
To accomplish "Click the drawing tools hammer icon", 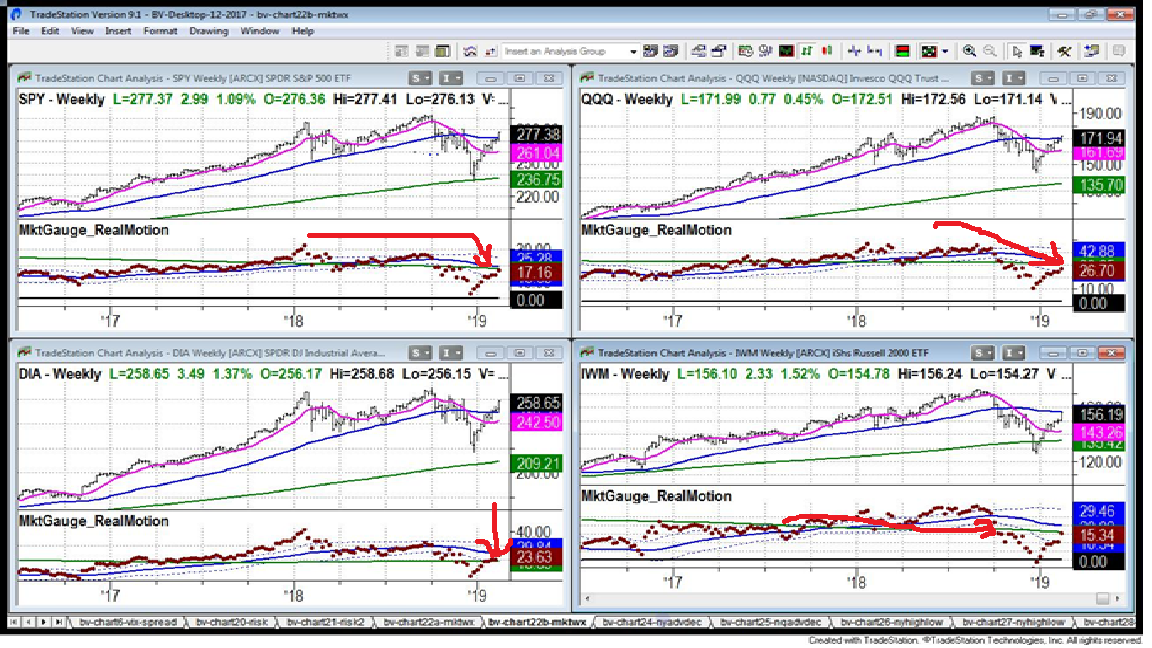I will [1064, 51].
